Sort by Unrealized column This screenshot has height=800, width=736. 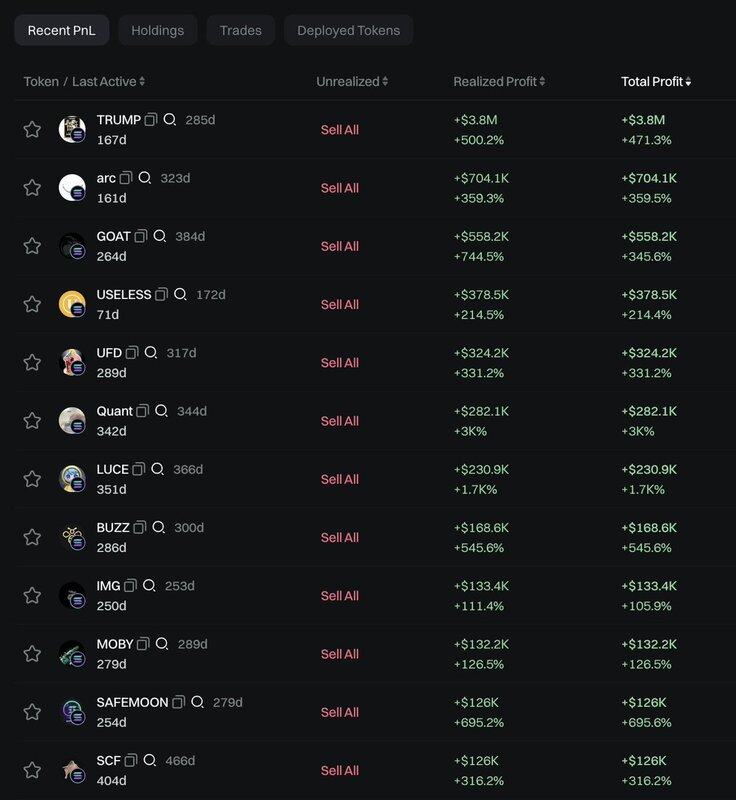click(352, 81)
